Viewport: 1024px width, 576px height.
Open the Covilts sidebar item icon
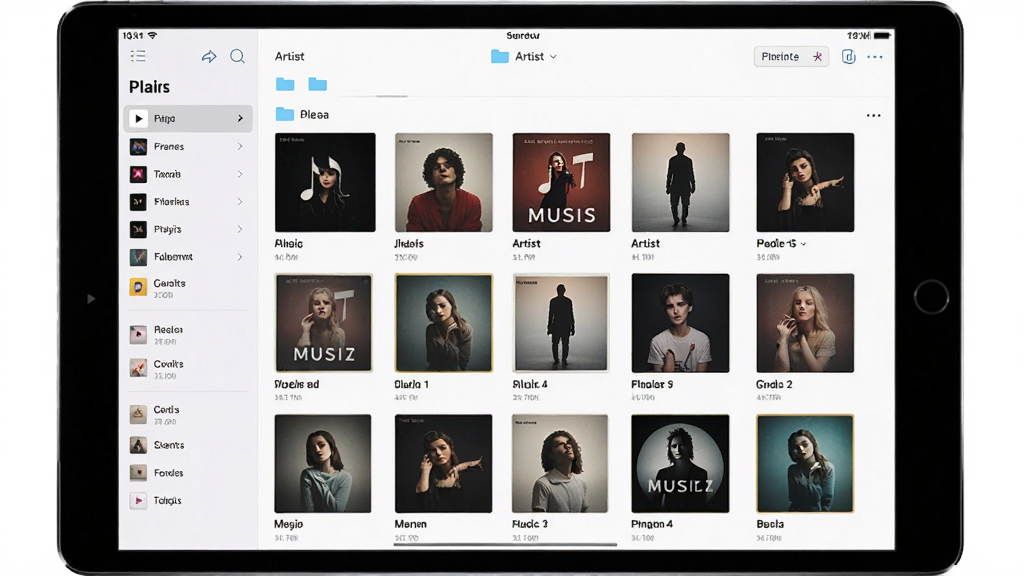(138, 368)
